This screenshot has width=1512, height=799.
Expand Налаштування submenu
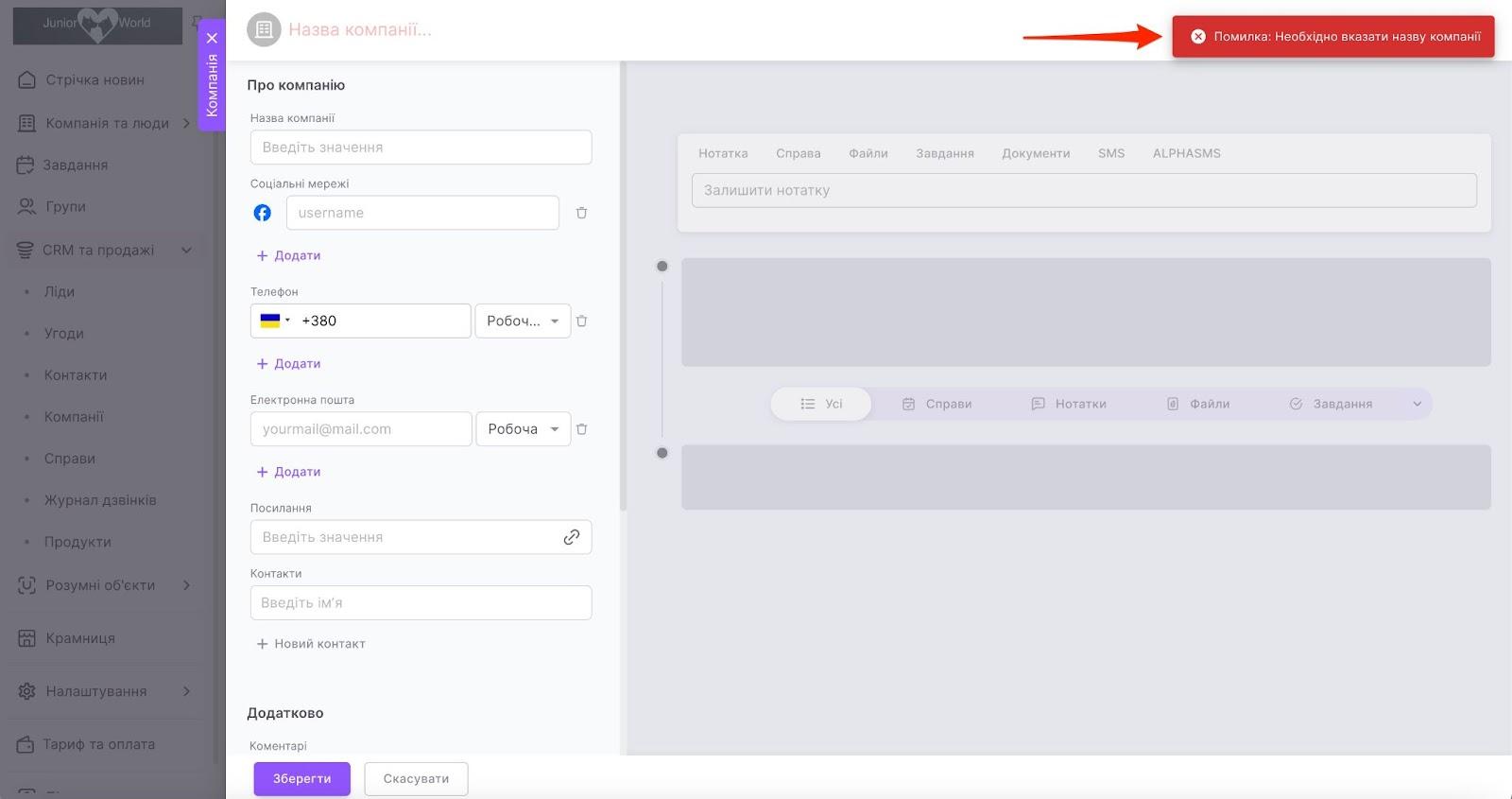pos(186,691)
